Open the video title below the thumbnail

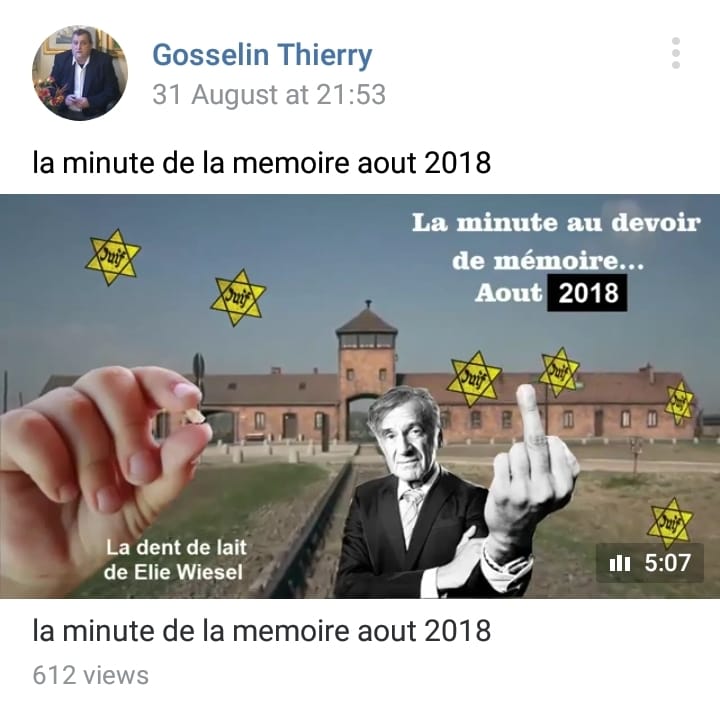coord(262,630)
